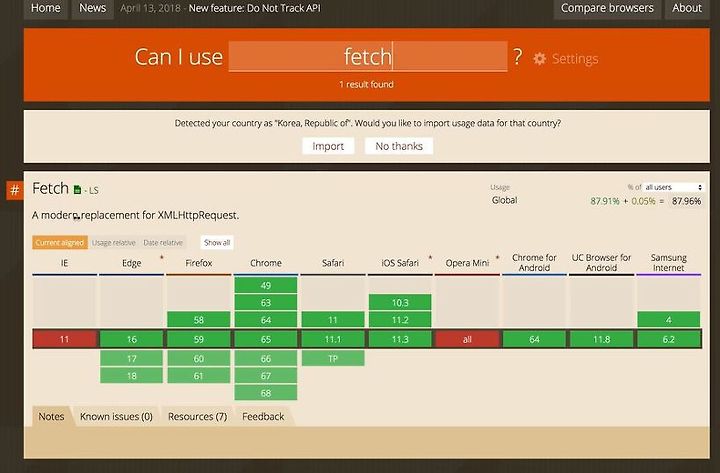Click the Firefox 60 cell
The width and height of the screenshot is (720, 473).
coord(199,359)
